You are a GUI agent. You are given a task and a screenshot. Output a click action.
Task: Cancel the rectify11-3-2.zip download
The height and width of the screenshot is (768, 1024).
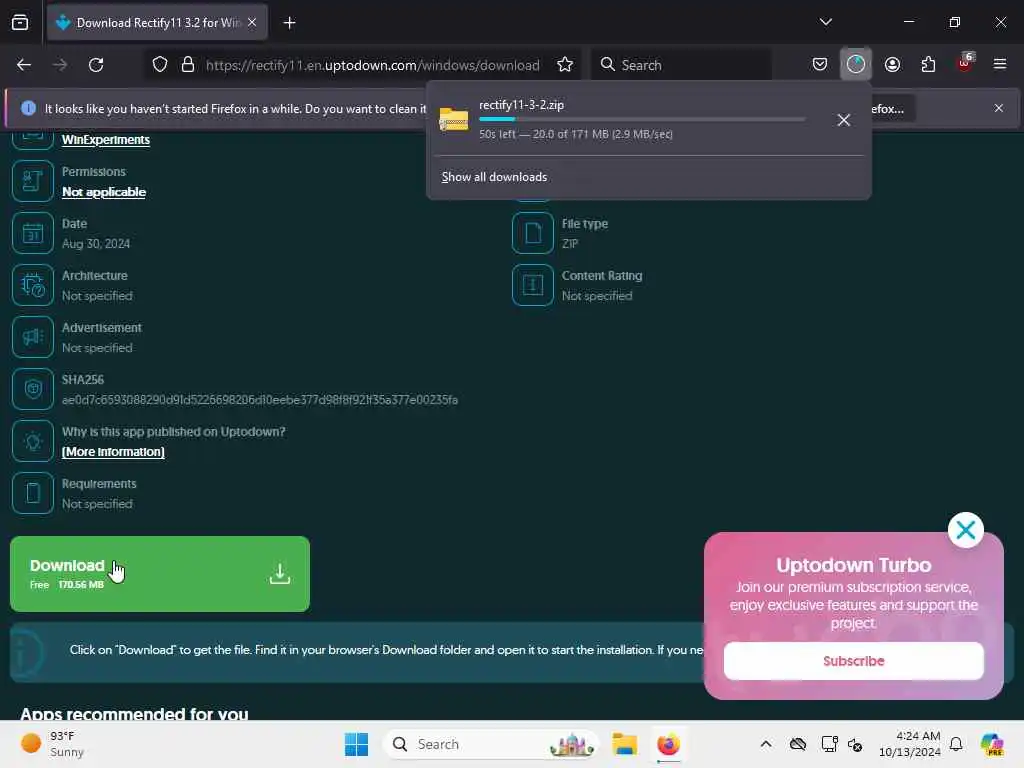844,120
